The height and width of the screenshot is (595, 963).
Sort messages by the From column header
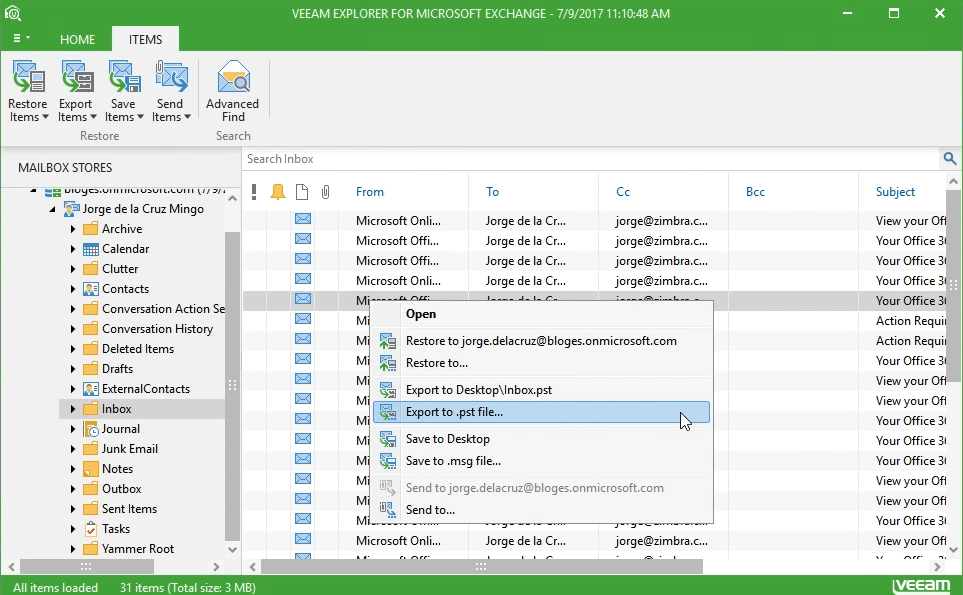[370, 192]
